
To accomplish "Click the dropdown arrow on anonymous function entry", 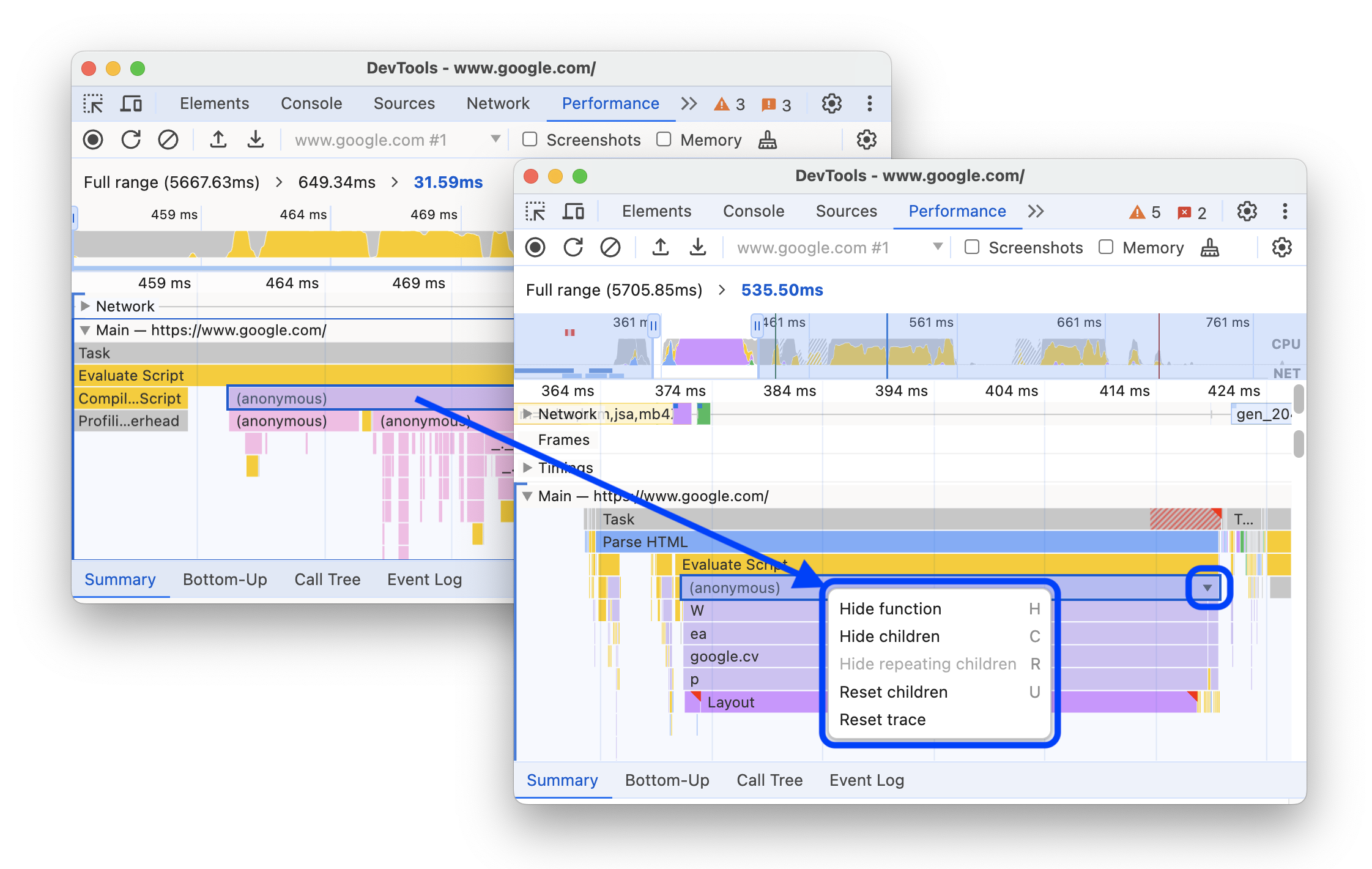I will [1208, 588].
